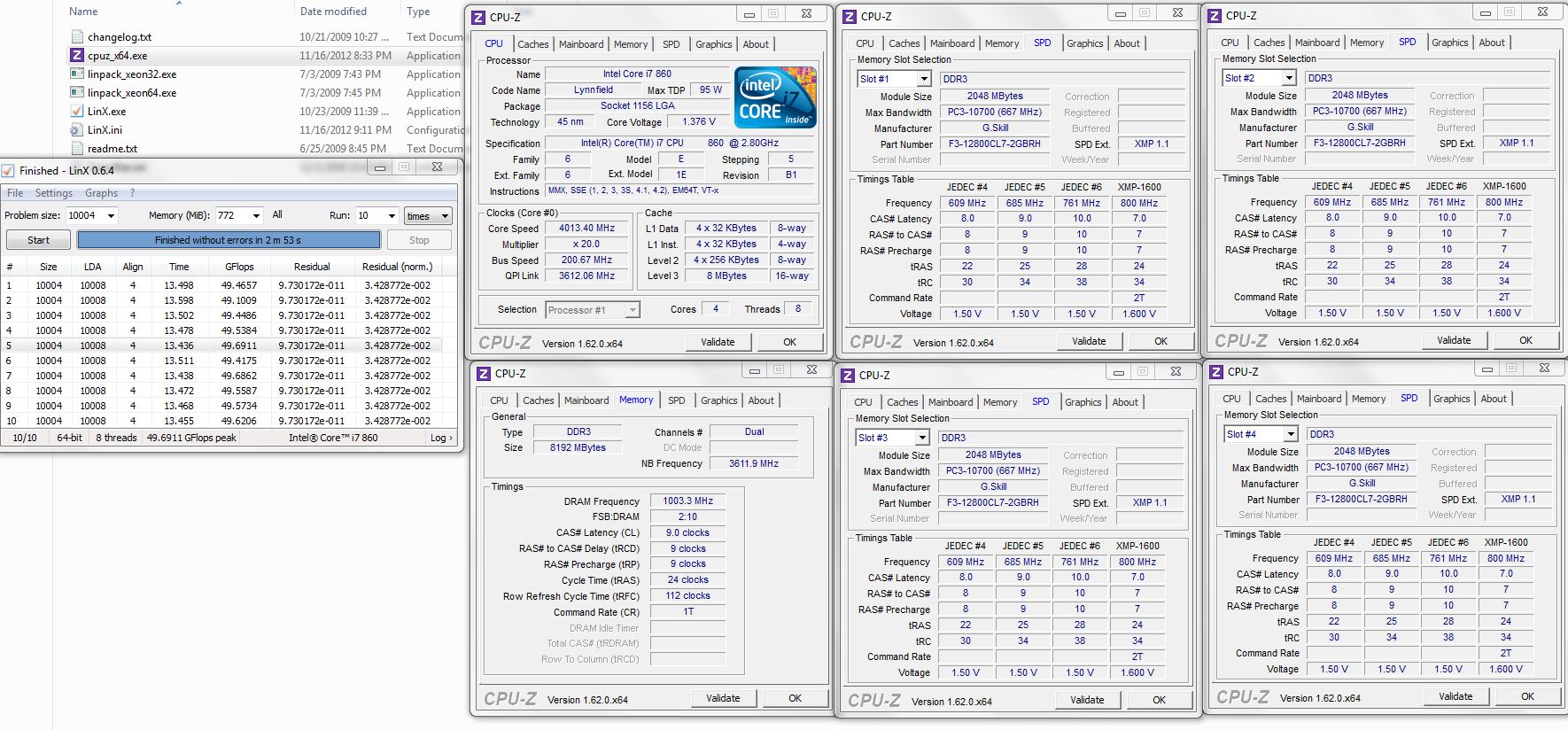Click OK in the Slot #2 CPU-Z window
The height and width of the screenshot is (730, 1568).
(x=1526, y=340)
